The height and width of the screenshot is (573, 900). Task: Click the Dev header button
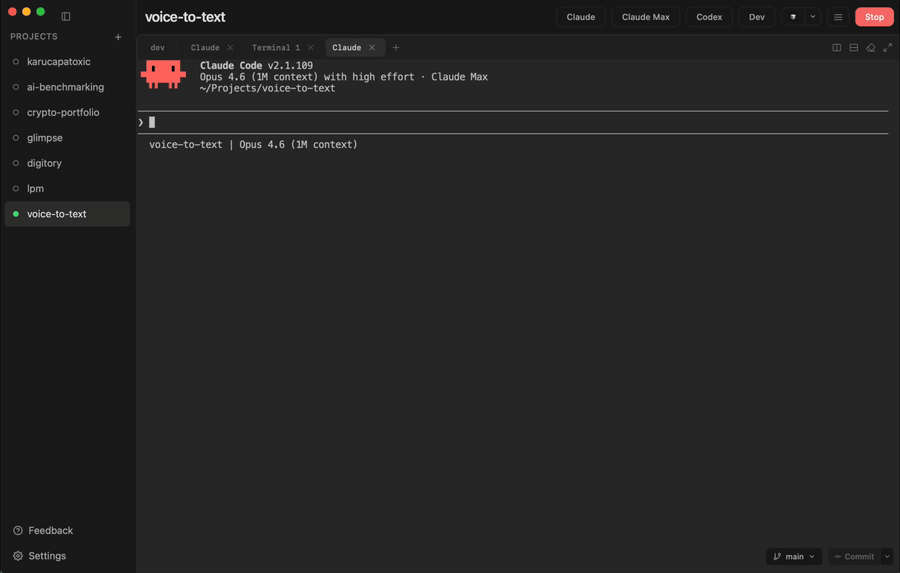[757, 17]
